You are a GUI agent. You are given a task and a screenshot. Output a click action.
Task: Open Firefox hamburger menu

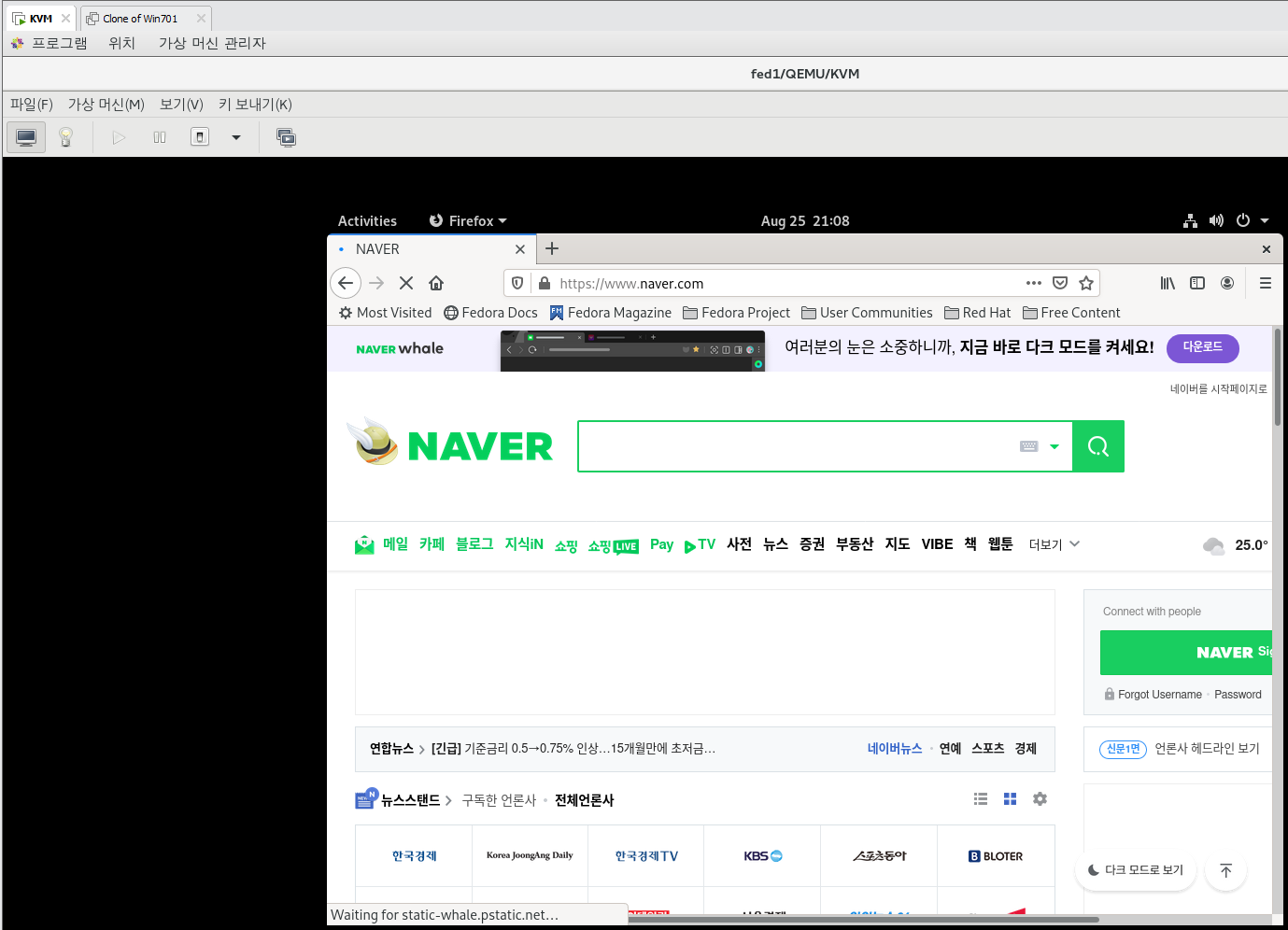[x=1266, y=283]
